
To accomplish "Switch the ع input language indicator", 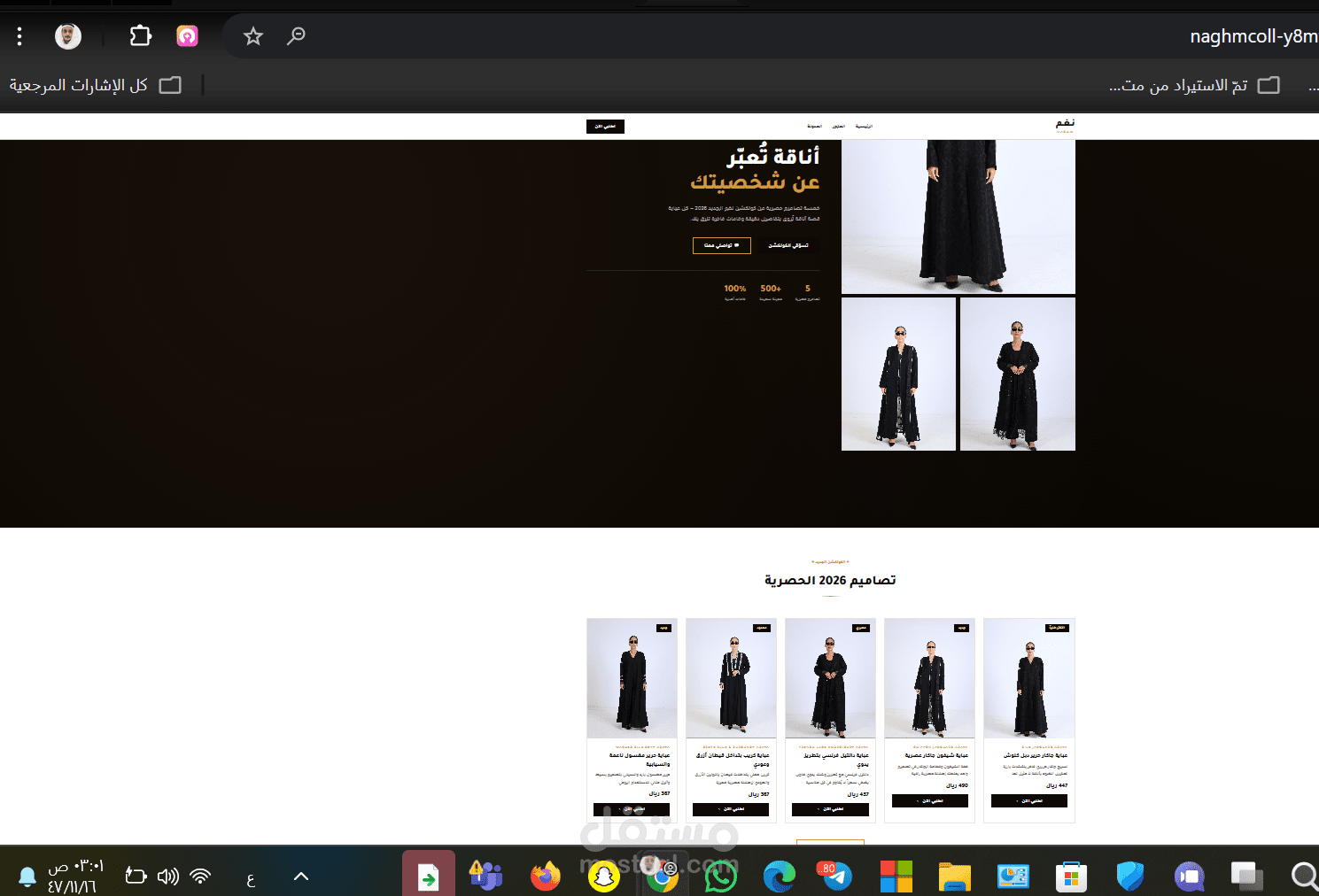I will point(251,878).
